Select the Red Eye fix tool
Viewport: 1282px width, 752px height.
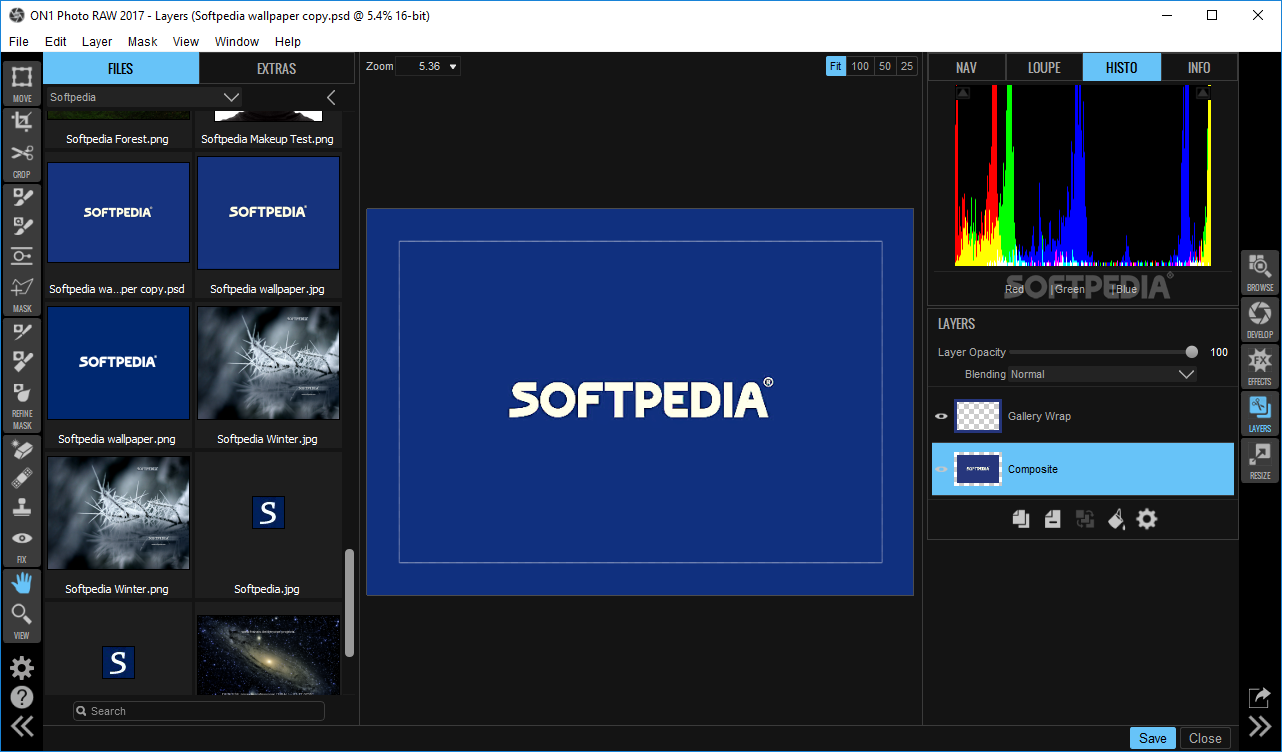[x=22, y=538]
